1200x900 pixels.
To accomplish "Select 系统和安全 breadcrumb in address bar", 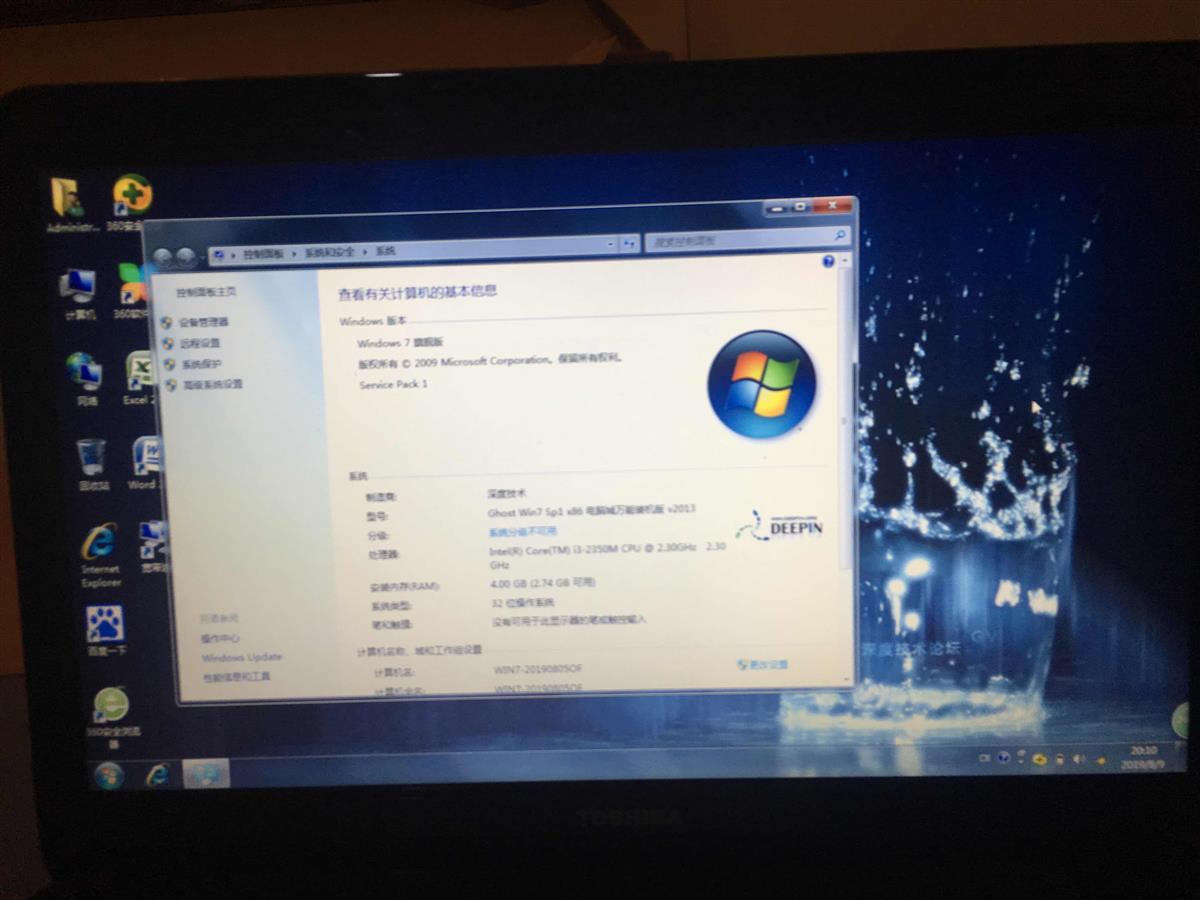I will pyautogui.click(x=329, y=253).
